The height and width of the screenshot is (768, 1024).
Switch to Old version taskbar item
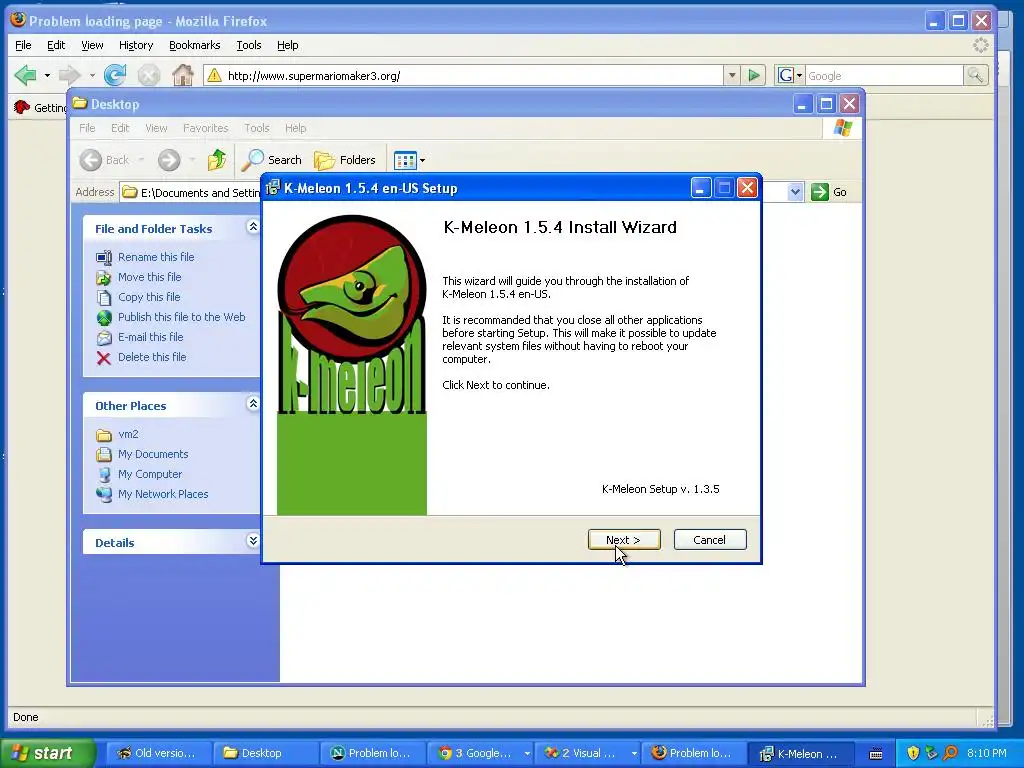pyautogui.click(x=157, y=753)
